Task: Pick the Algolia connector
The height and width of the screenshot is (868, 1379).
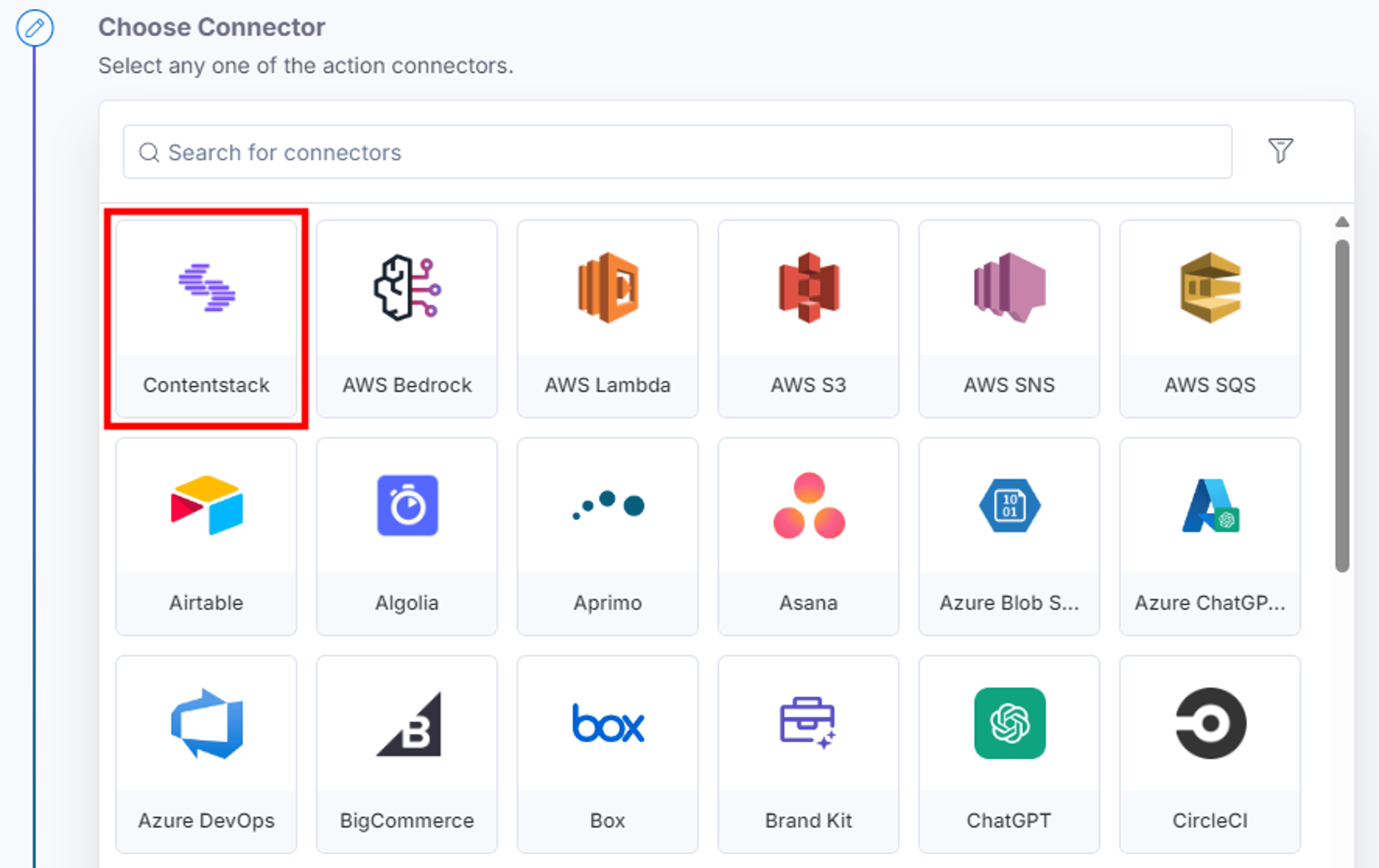Action: point(407,537)
